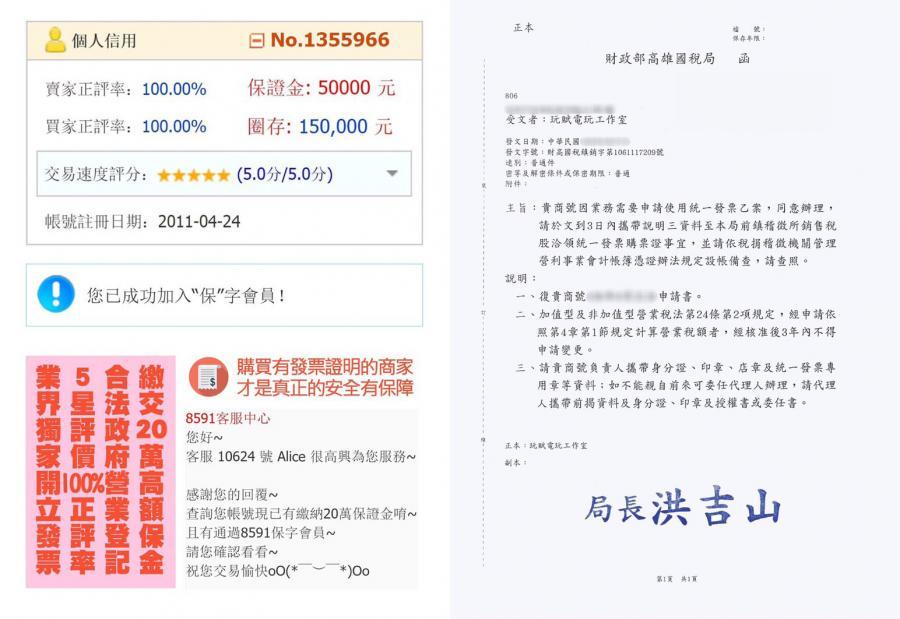Expand the 交易速度評分 dropdown arrow
900x619 pixels.
pos(392,173)
